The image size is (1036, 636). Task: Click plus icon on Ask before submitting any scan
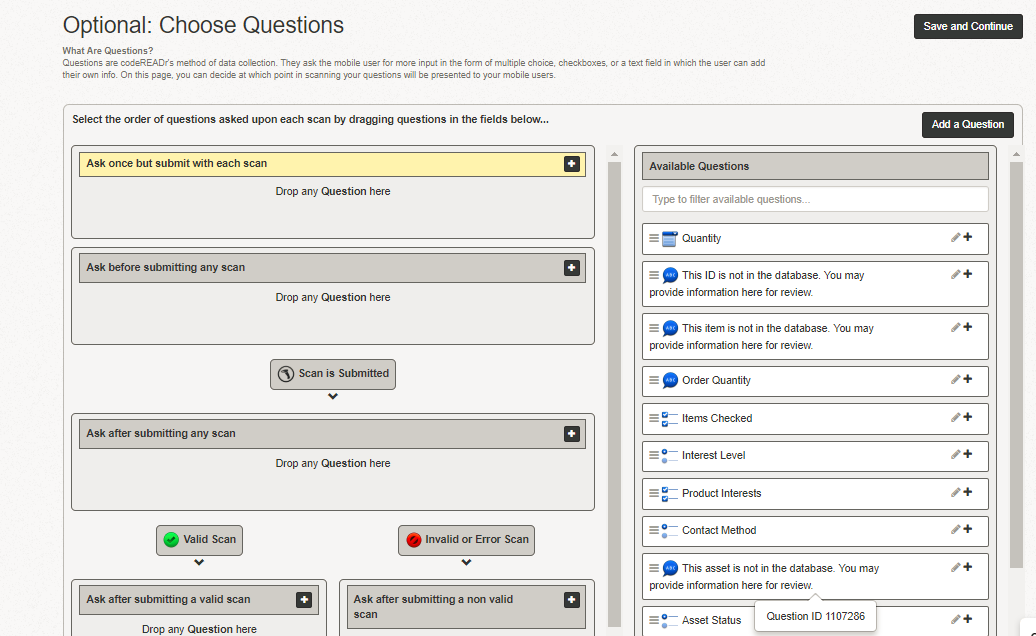pyautogui.click(x=572, y=267)
